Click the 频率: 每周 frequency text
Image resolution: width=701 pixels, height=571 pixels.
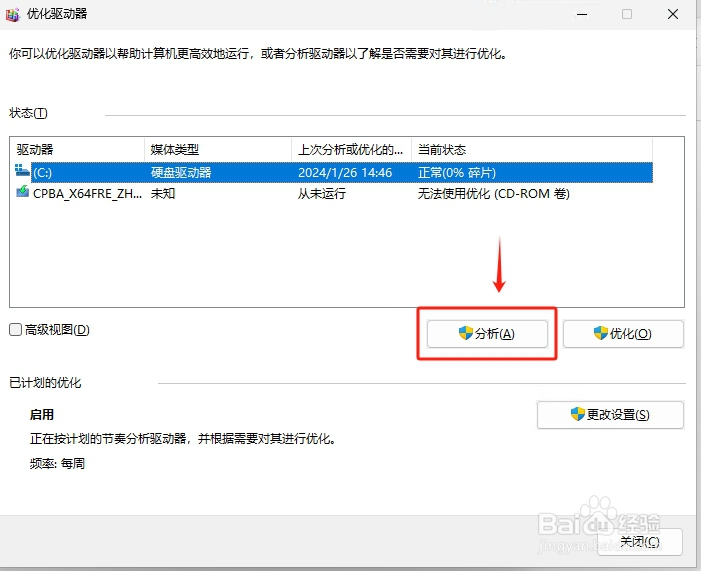57,463
